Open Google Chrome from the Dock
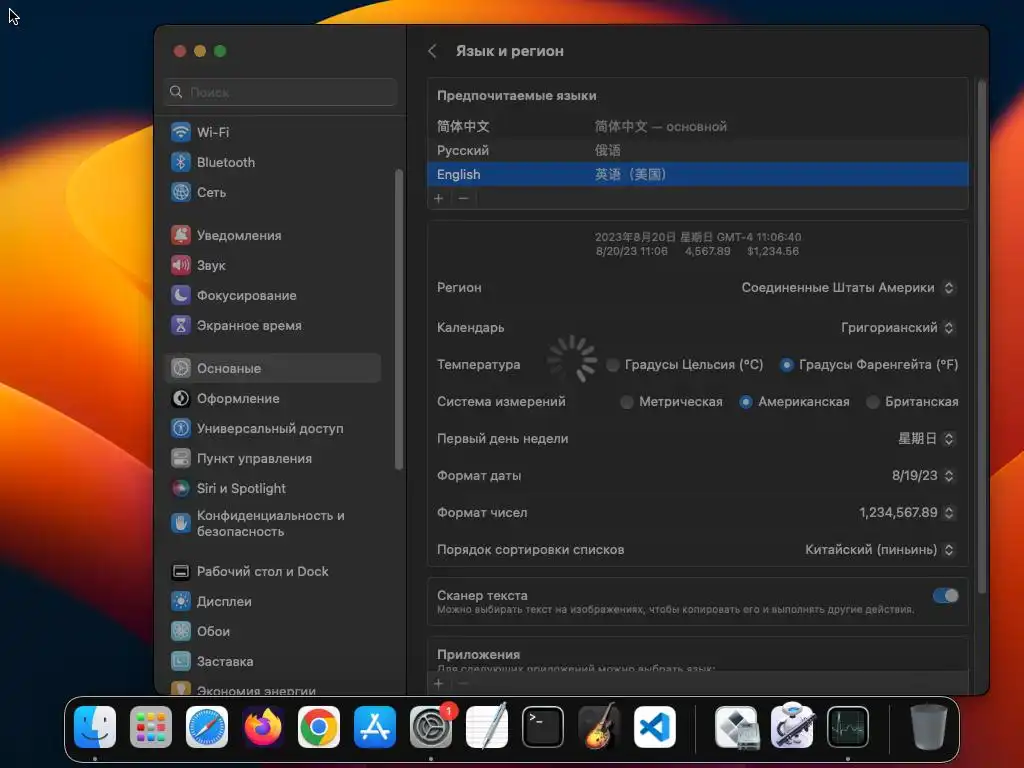Viewport: 1024px width, 768px height. pos(319,727)
